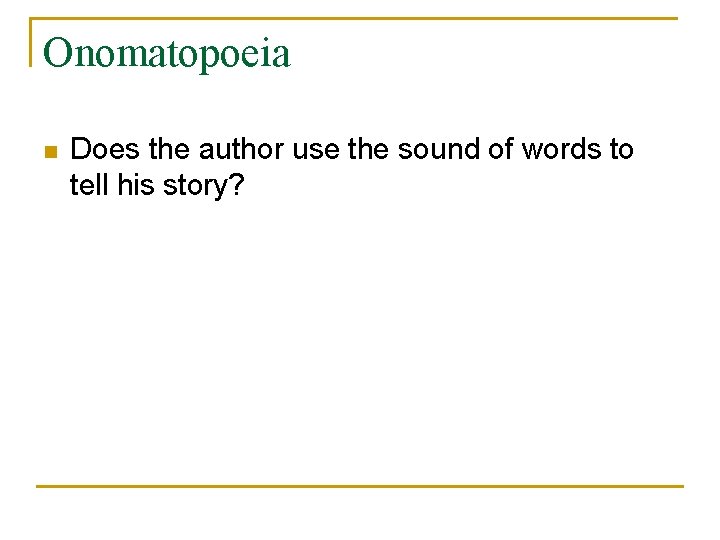This screenshot has width=720, height=540.
Task: Click the vertical gold bar beside title
Action: (31, 42)
